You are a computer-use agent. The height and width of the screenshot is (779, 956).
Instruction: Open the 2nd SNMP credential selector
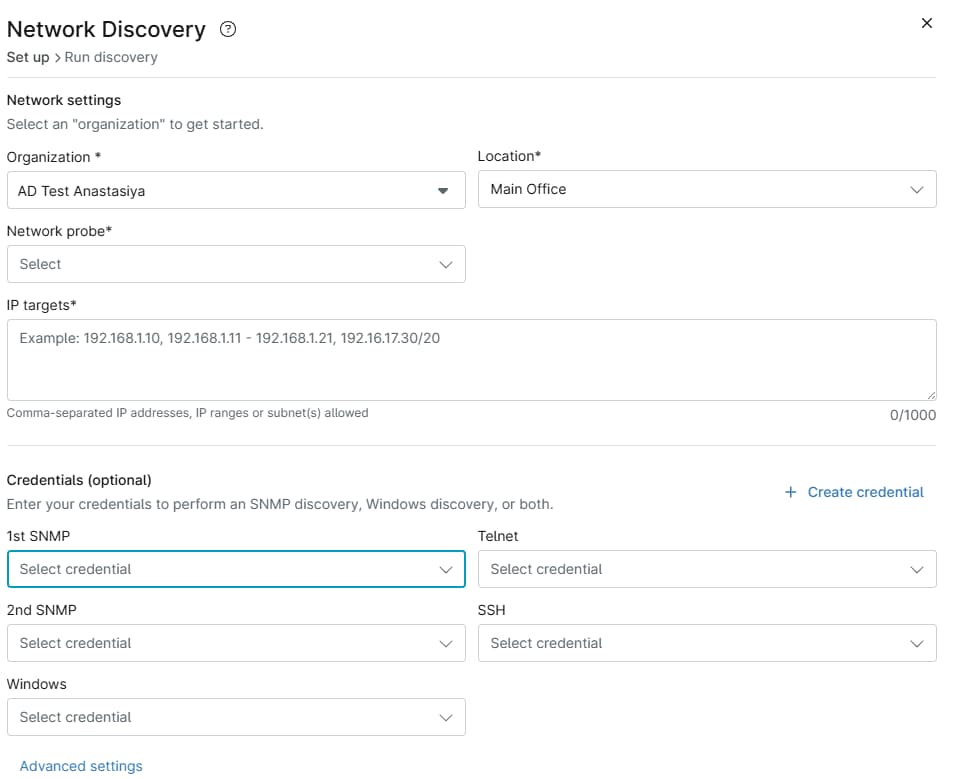[x=236, y=642]
